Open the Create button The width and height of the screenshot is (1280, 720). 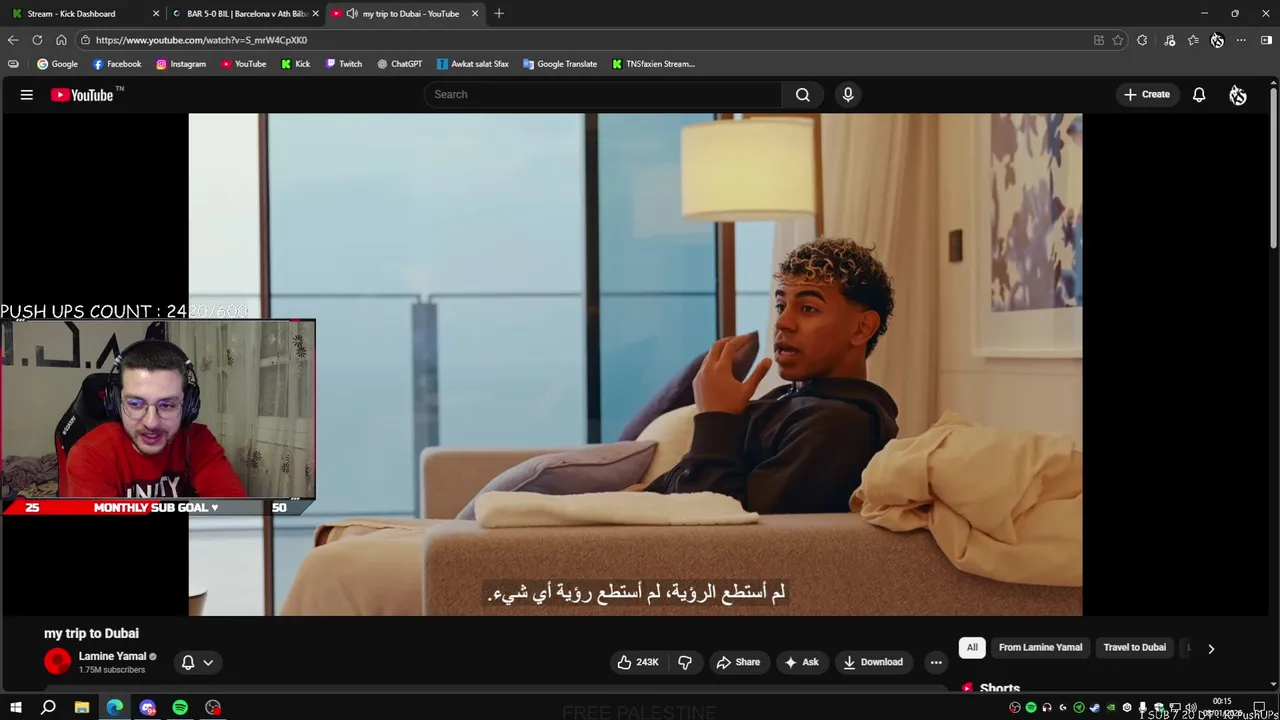(x=1146, y=95)
